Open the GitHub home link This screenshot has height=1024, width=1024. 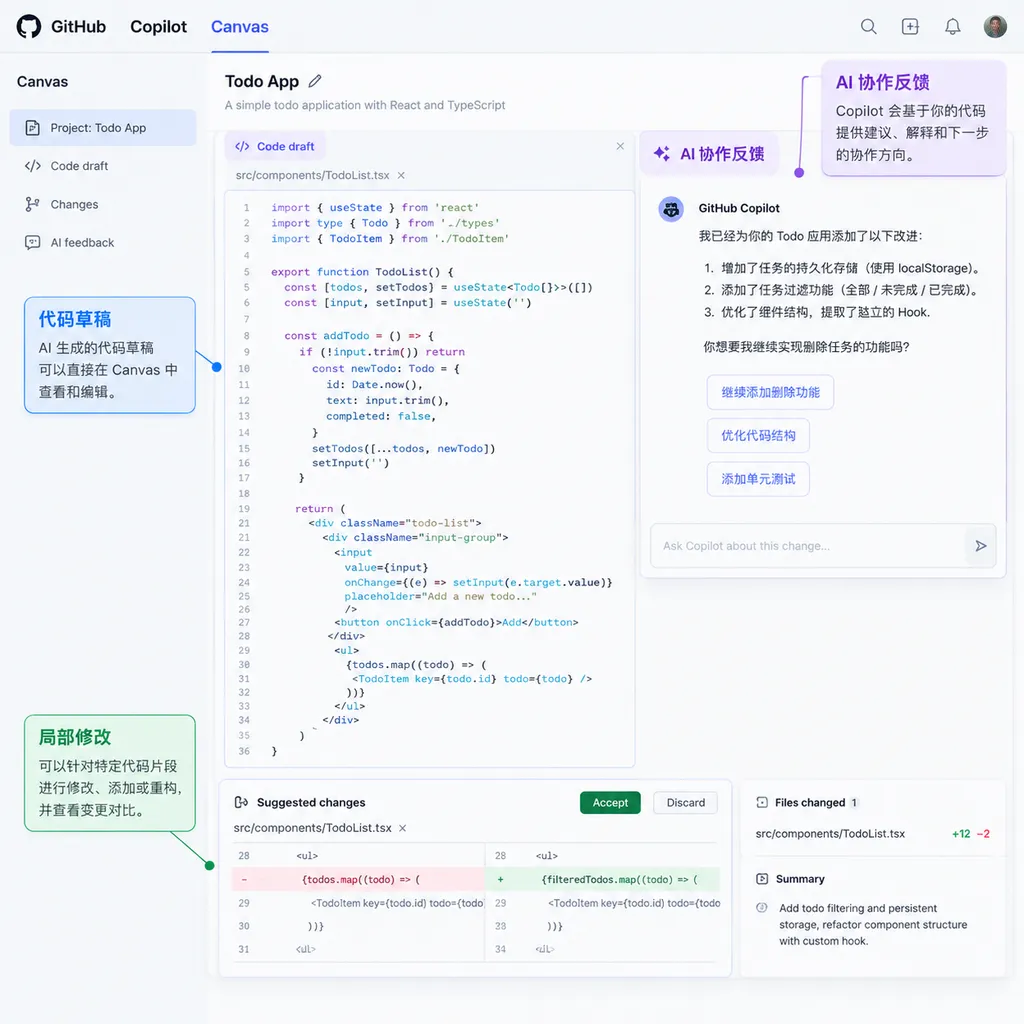tap(78, 27)
